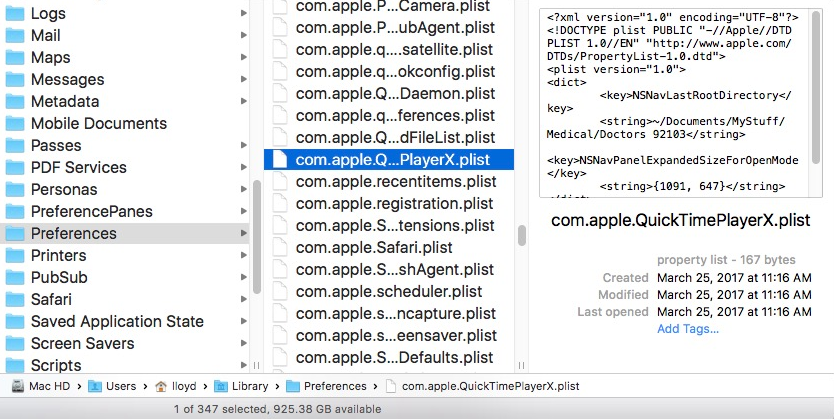Click the com.apple.scheduler.plist file icon
Viewport: 834px width, 419px height.
click(x=280, y=291)
